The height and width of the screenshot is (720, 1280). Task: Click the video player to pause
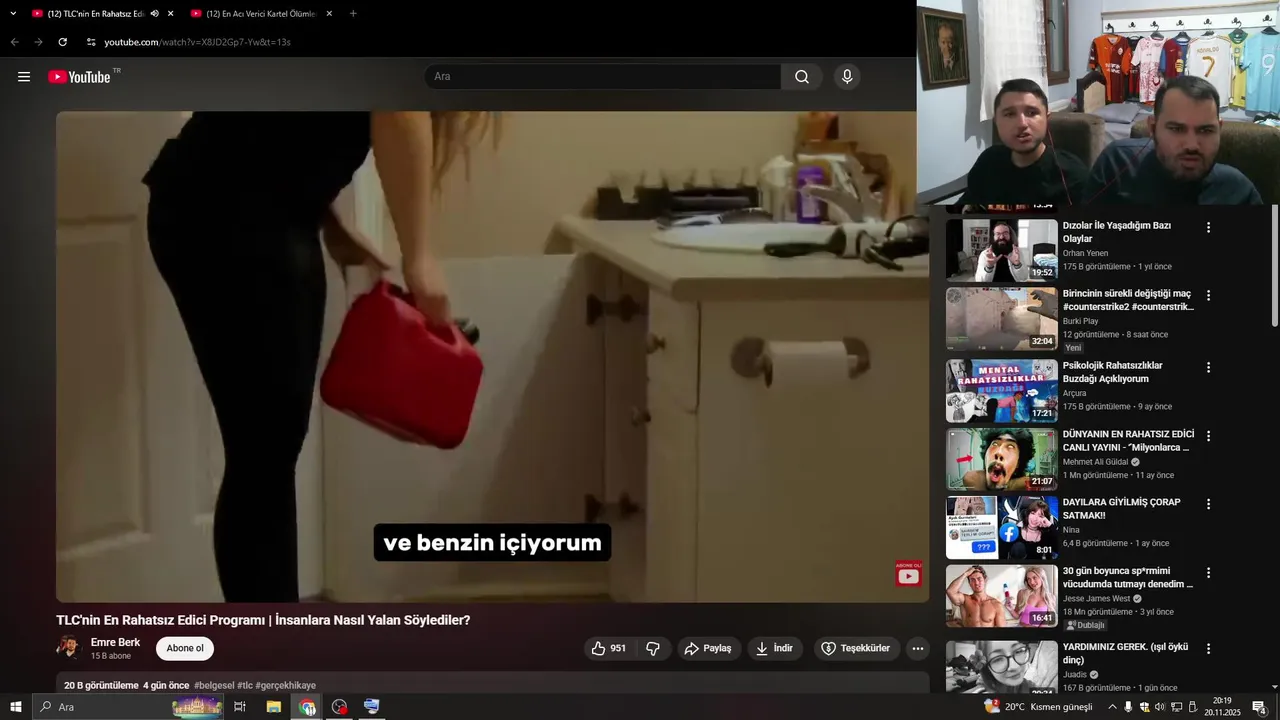[492, 356]
